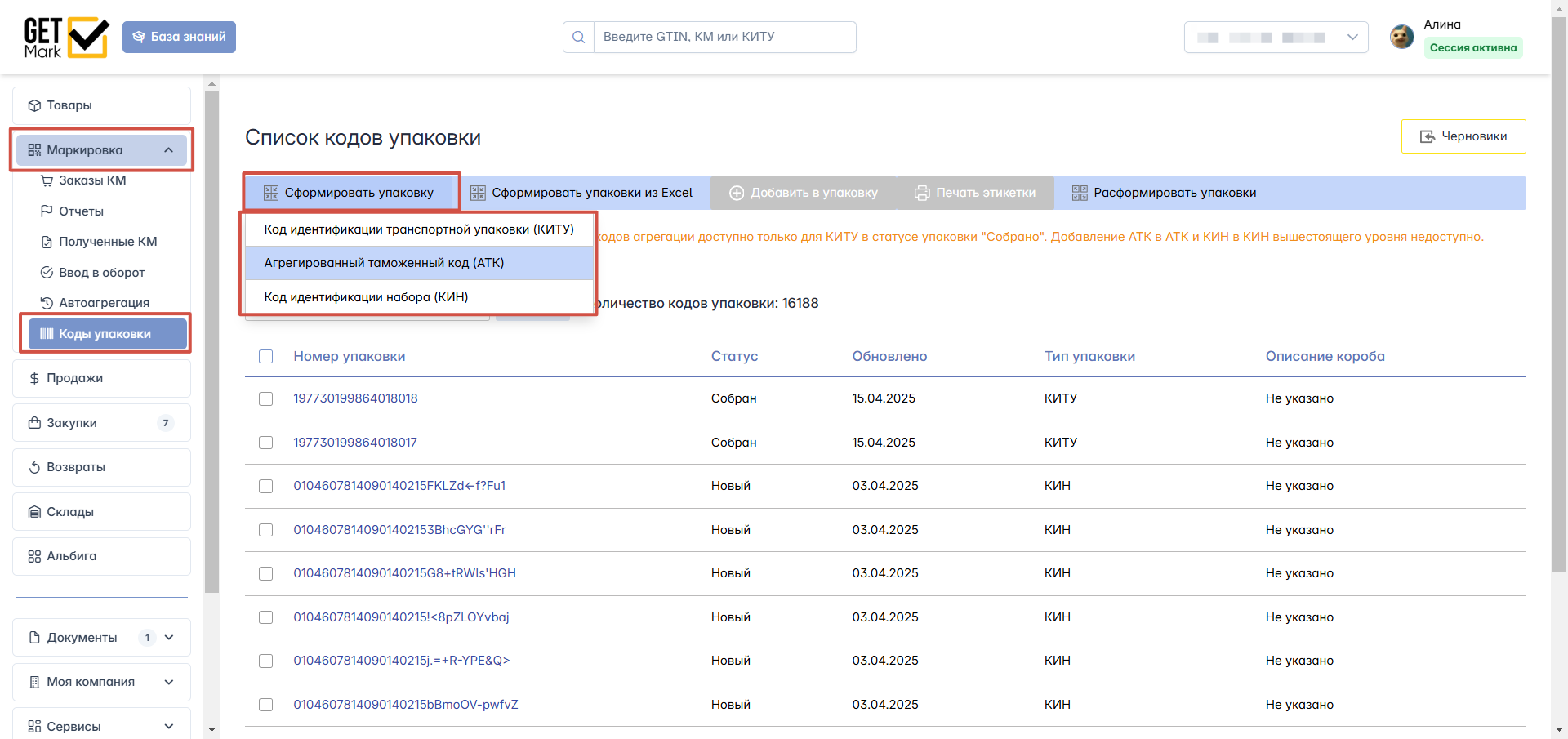Click the sidebar scroll down arrow
Screen dimensions: 1568x739
tap(212, 729)
